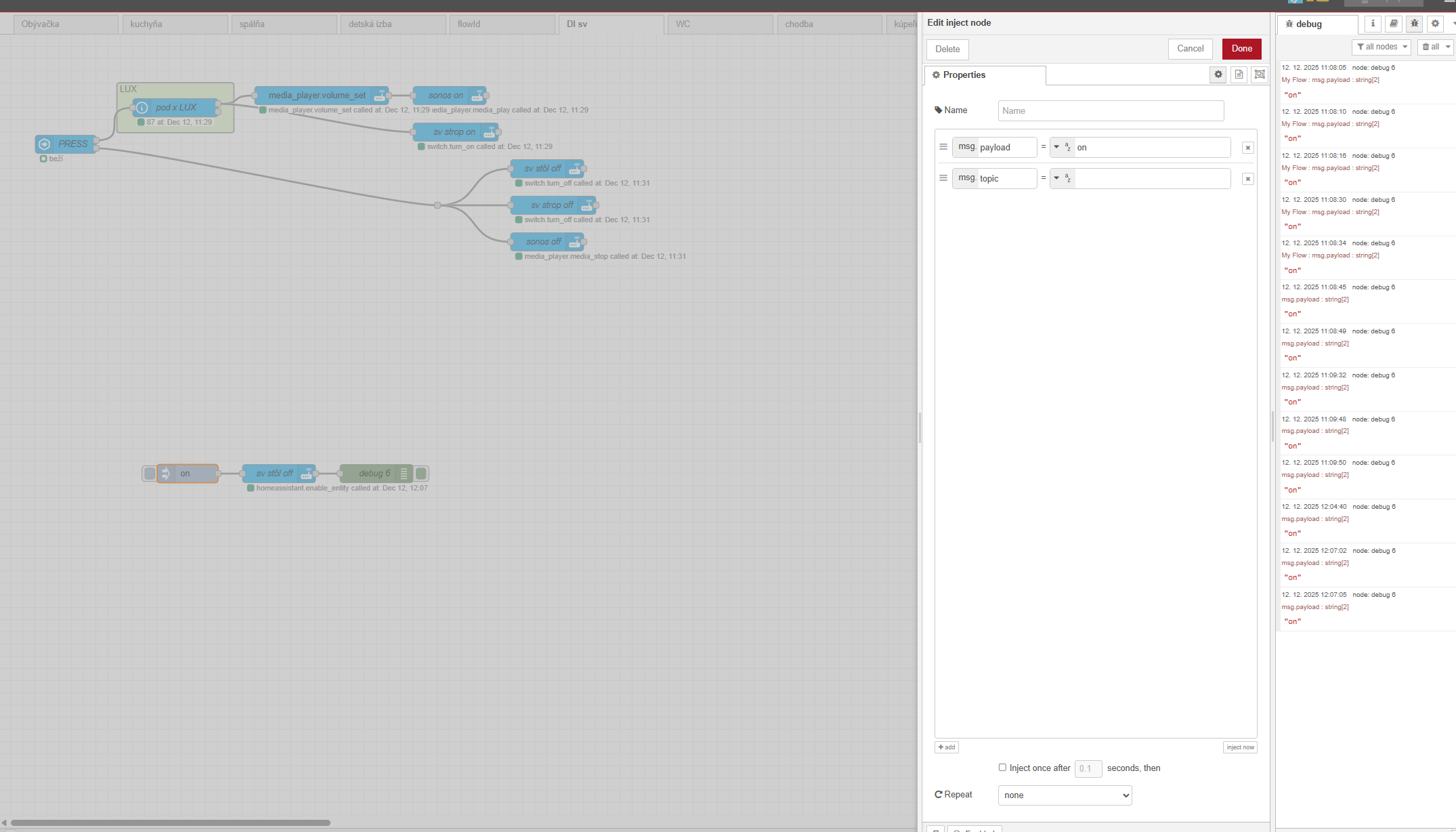Click the Cancel button

[x=1190, y=49]
